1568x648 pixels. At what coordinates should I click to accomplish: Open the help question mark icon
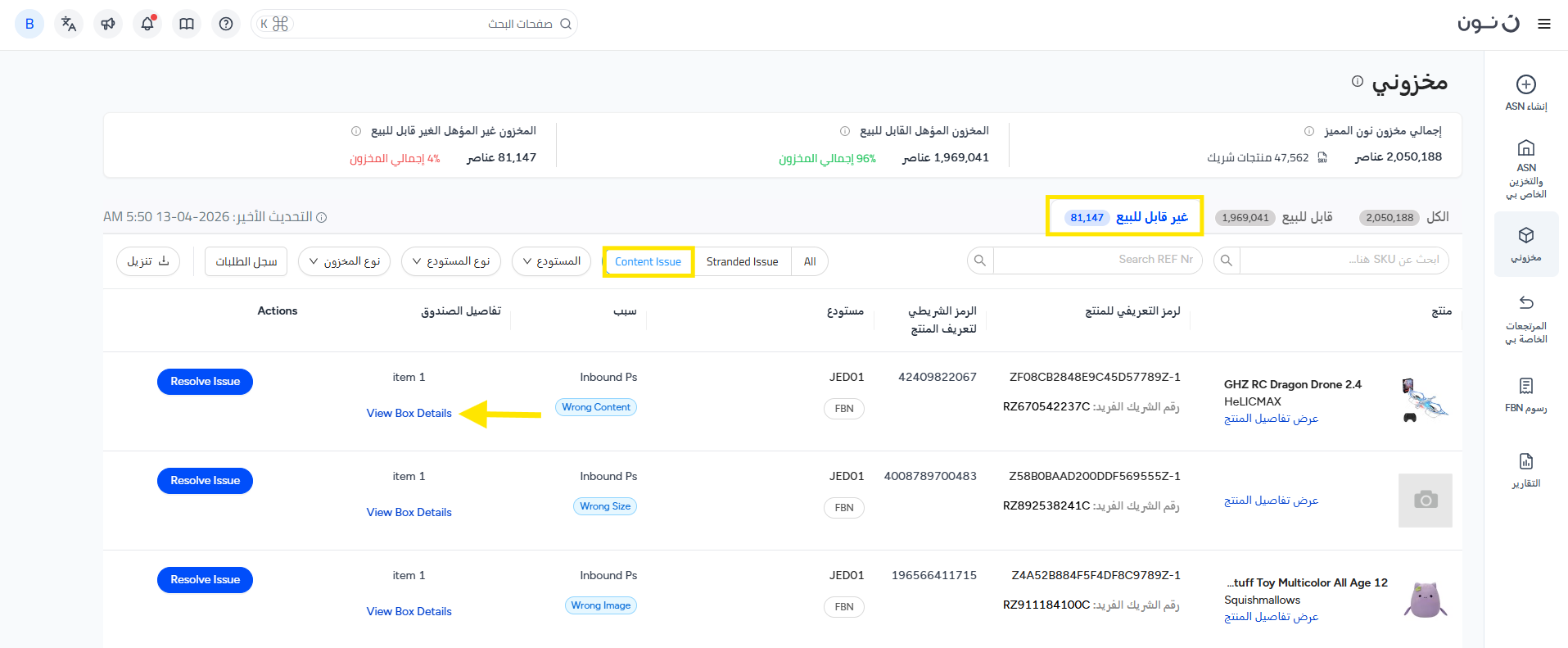coord(226,24)
